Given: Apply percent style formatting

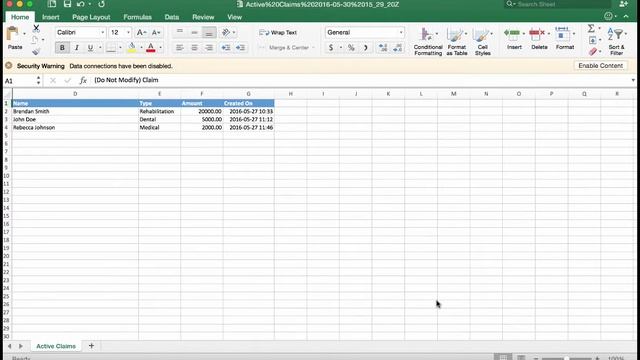Looking at the screenshot, I should click(x=351, y=48).
